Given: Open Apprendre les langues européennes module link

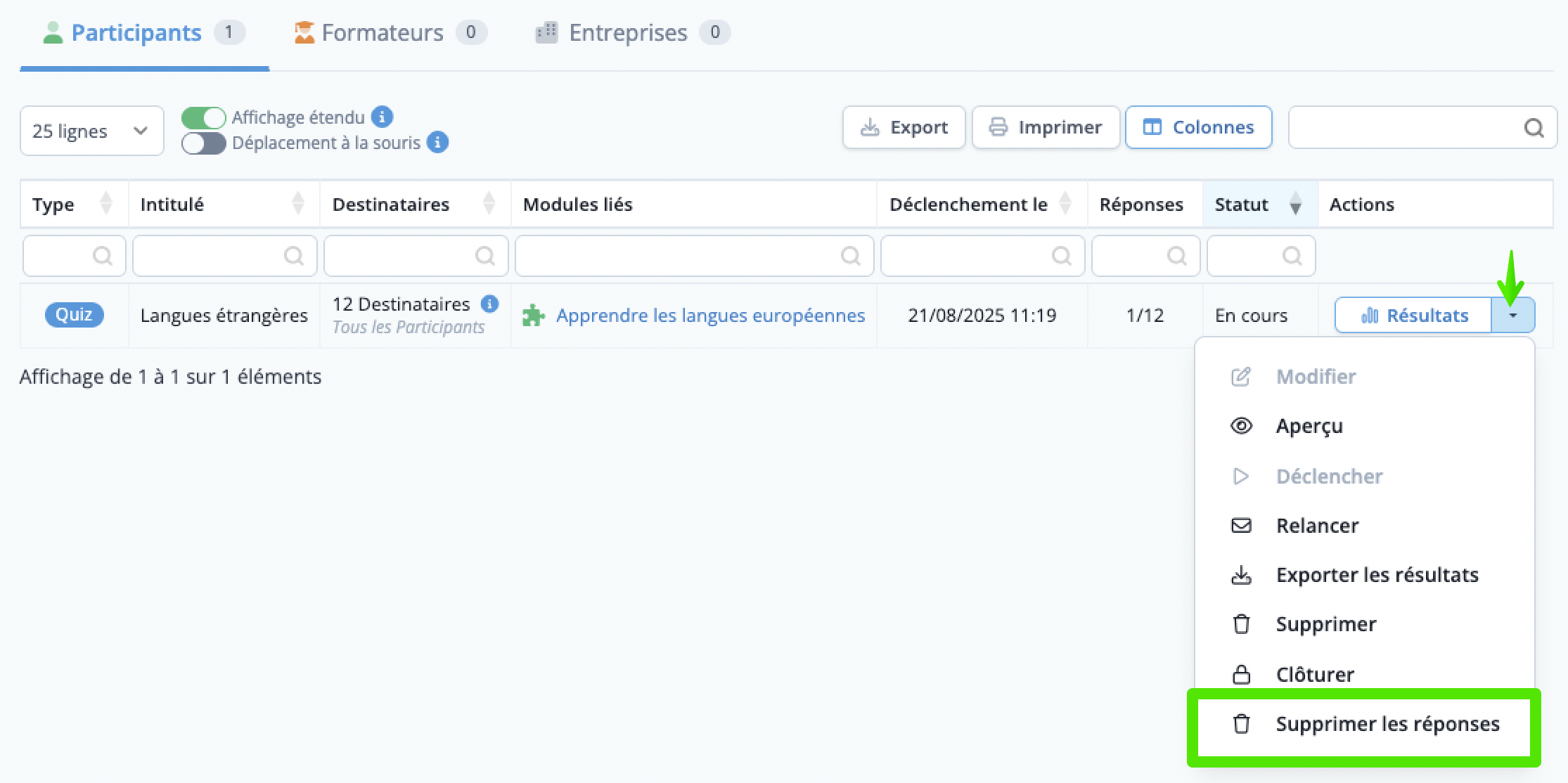Looking at the screenshot, I should coord(710,316).
